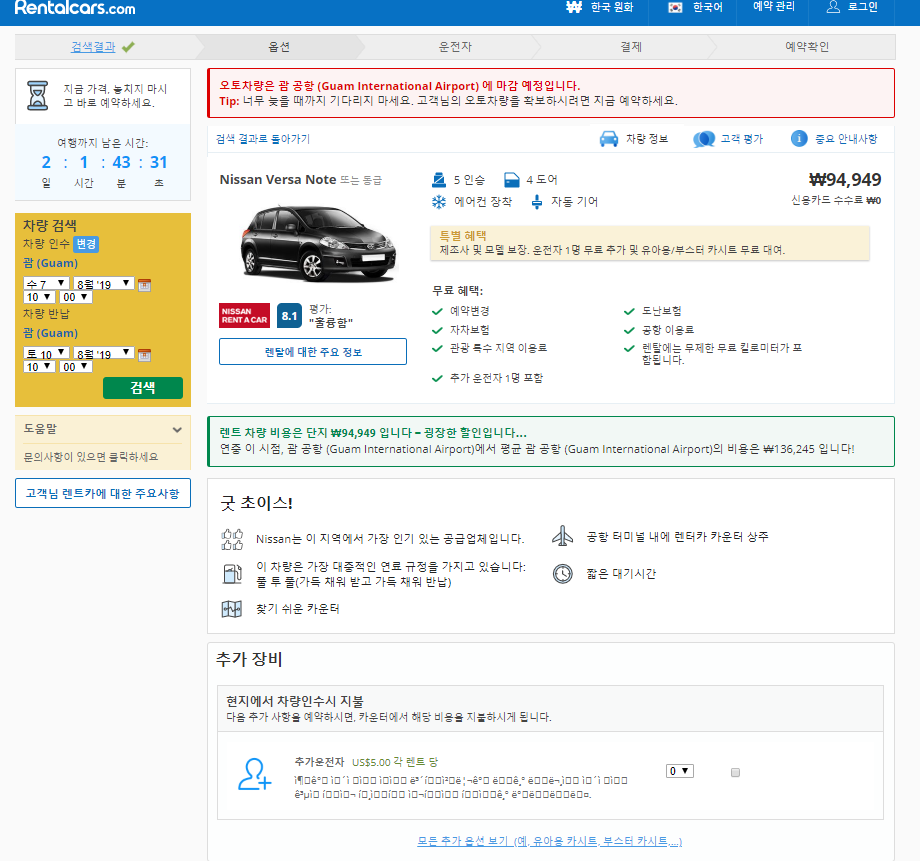Screen dimensions: 920x861
Task: Click the 렌탈에 대한 주요 정보 button
Action: pyautogui.click(x=313, y=352)
